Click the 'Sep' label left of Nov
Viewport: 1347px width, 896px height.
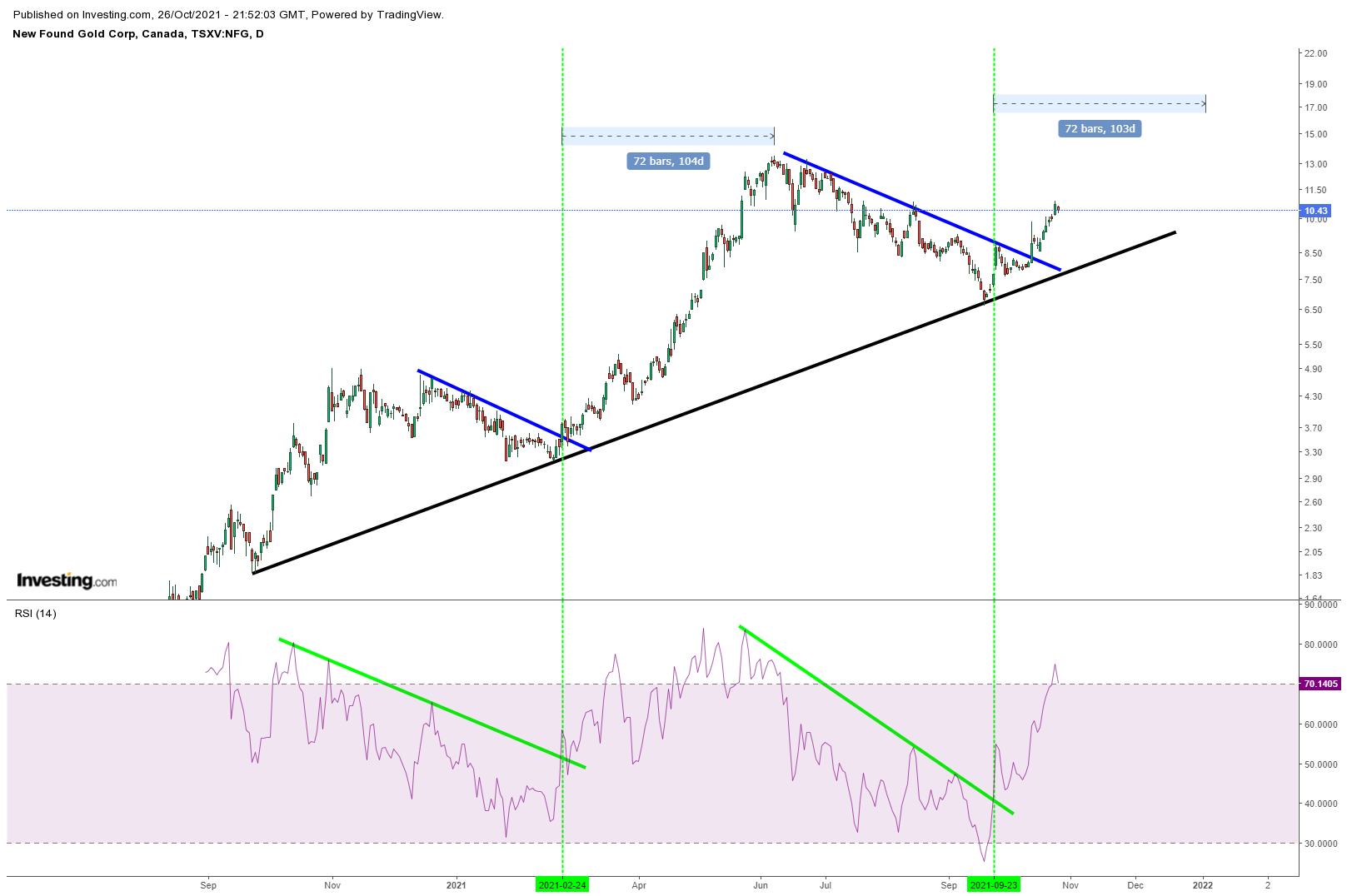point(208,885)
